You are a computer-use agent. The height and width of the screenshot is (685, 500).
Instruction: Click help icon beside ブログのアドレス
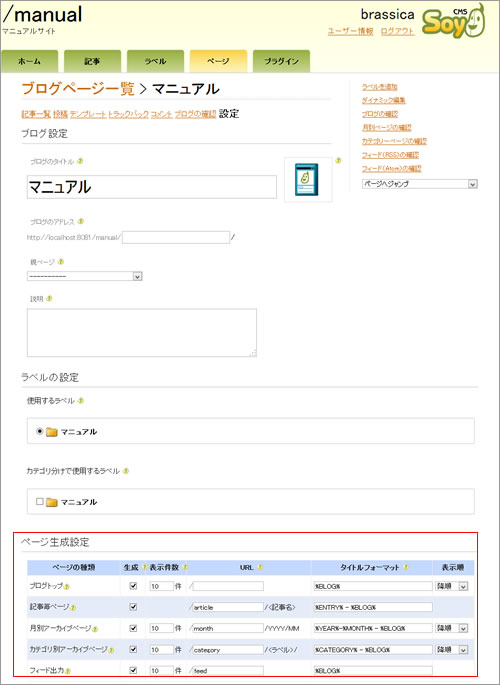click(x=80, y=221)
